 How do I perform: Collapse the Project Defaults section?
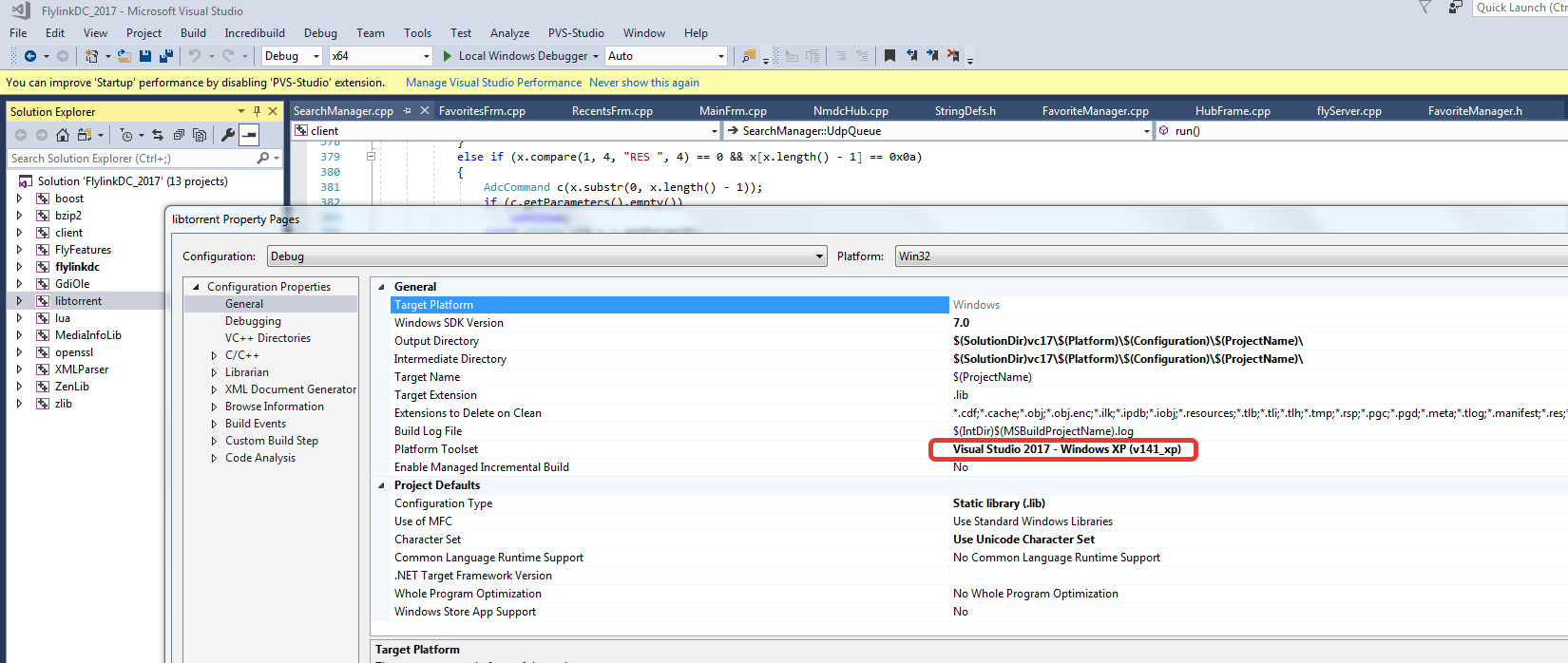(x=382, y=485)
